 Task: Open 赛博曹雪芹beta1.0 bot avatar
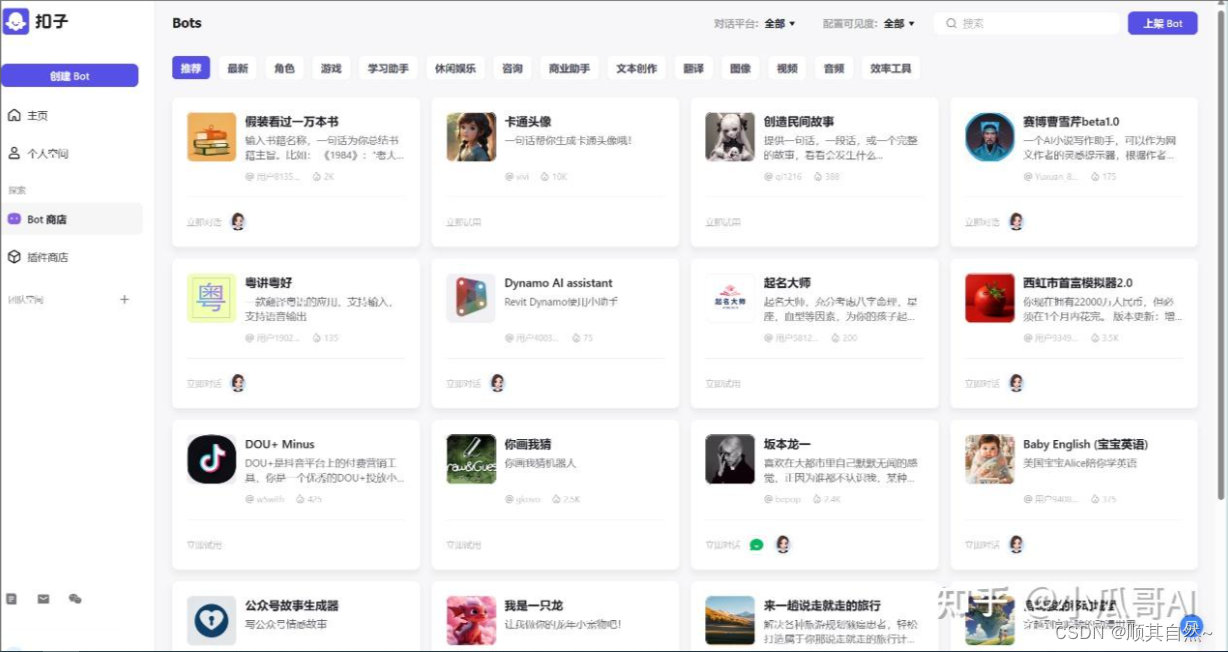coord(990,137)
